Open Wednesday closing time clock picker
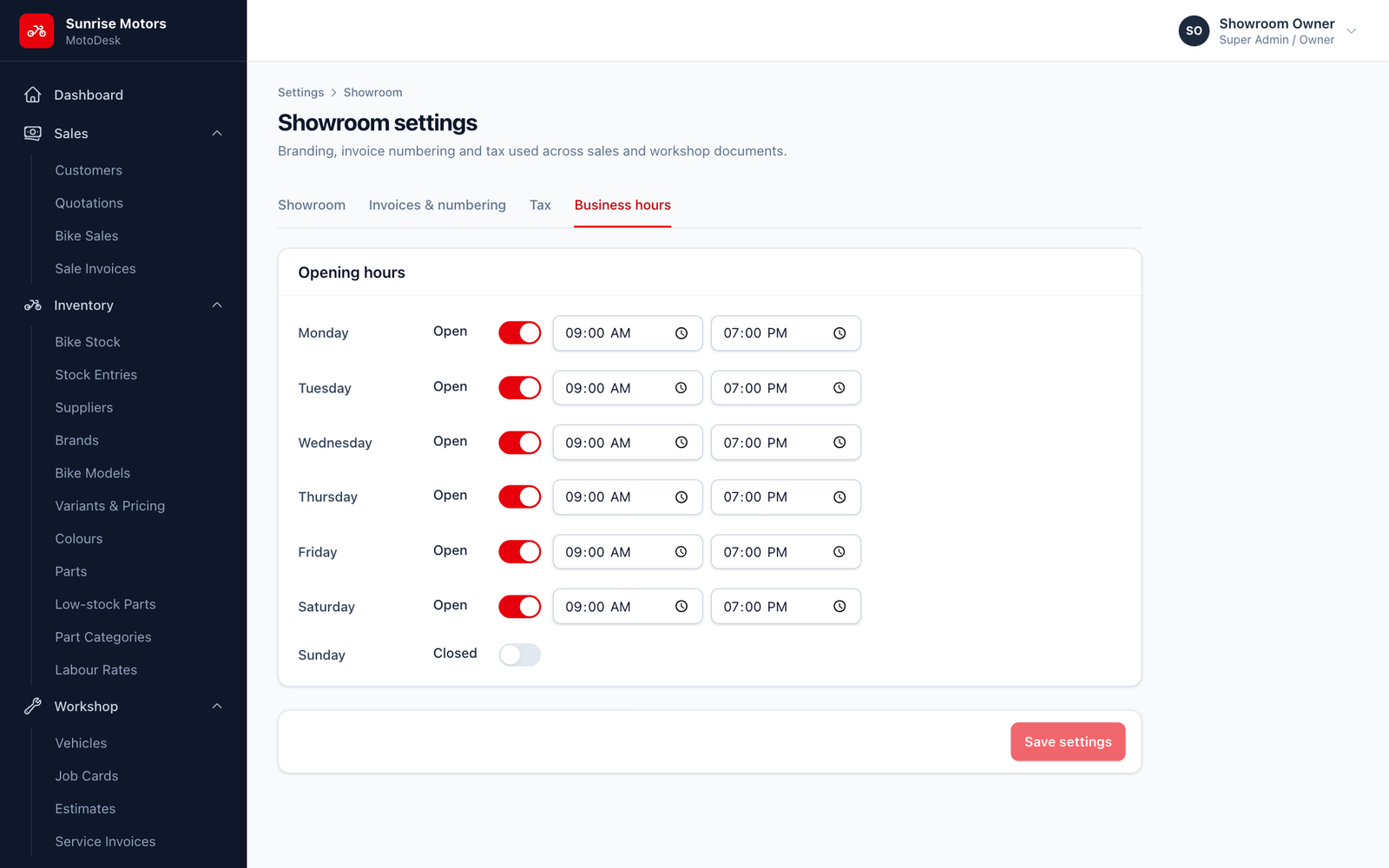 pos(839,443)
